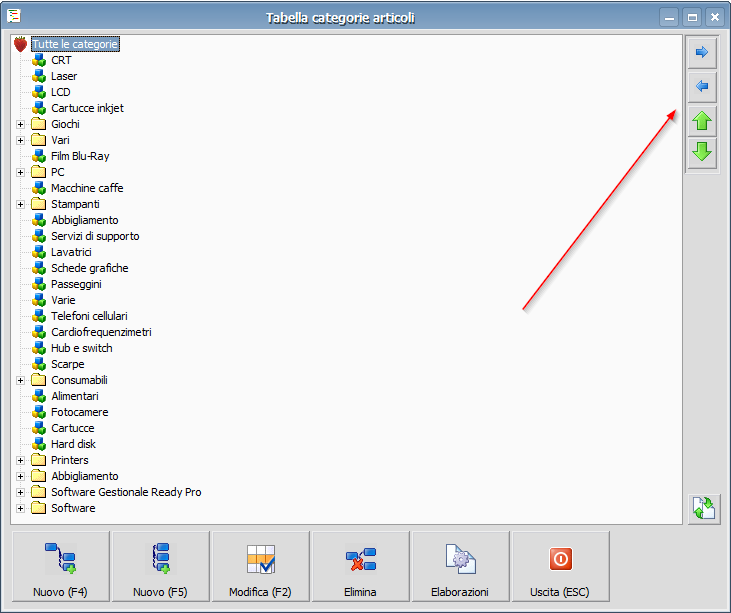731x613 pixels.
Task: Click the LCD category cubes icon
Action: tap(39, 92)
